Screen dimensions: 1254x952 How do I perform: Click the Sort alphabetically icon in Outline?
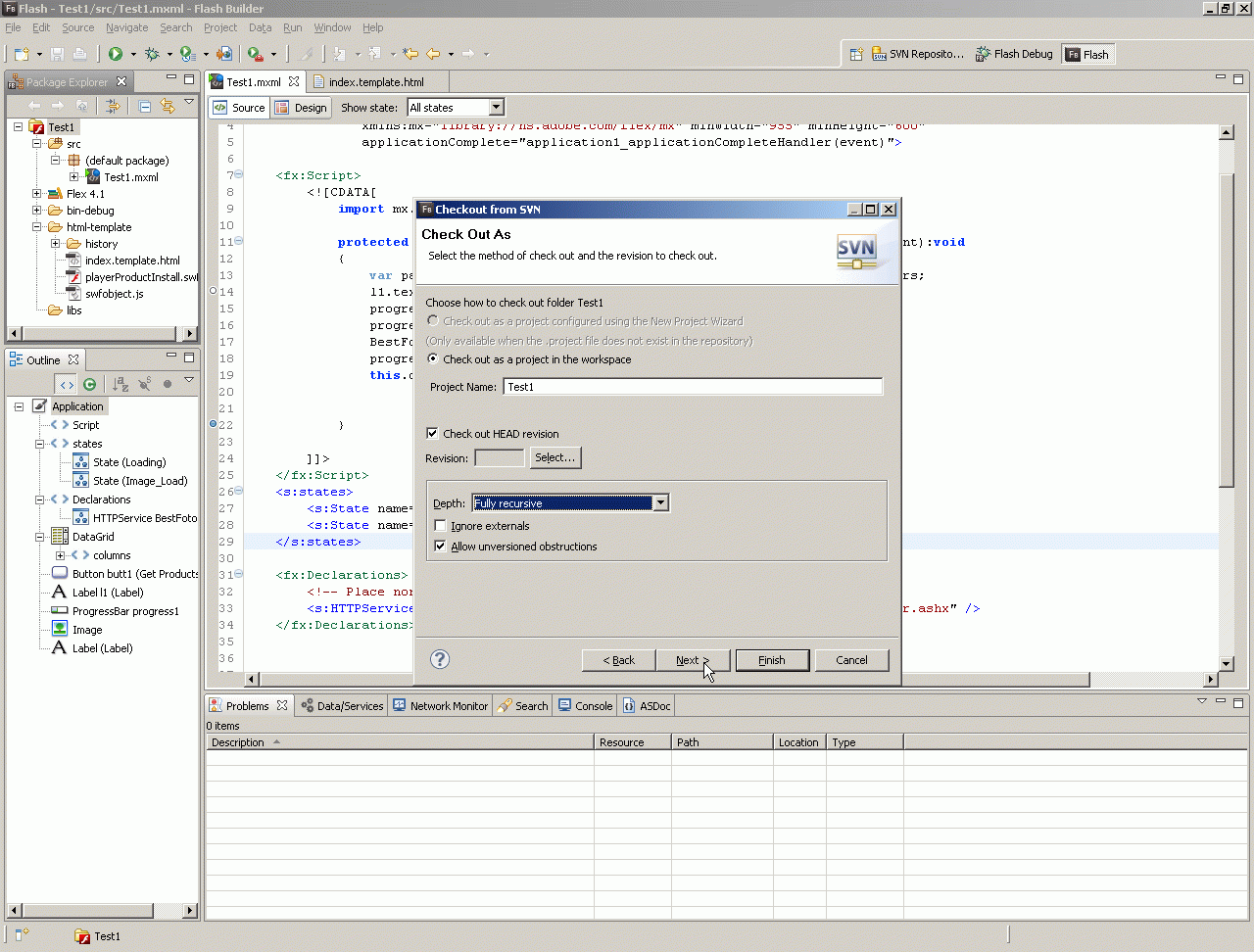tap(120, 384)
